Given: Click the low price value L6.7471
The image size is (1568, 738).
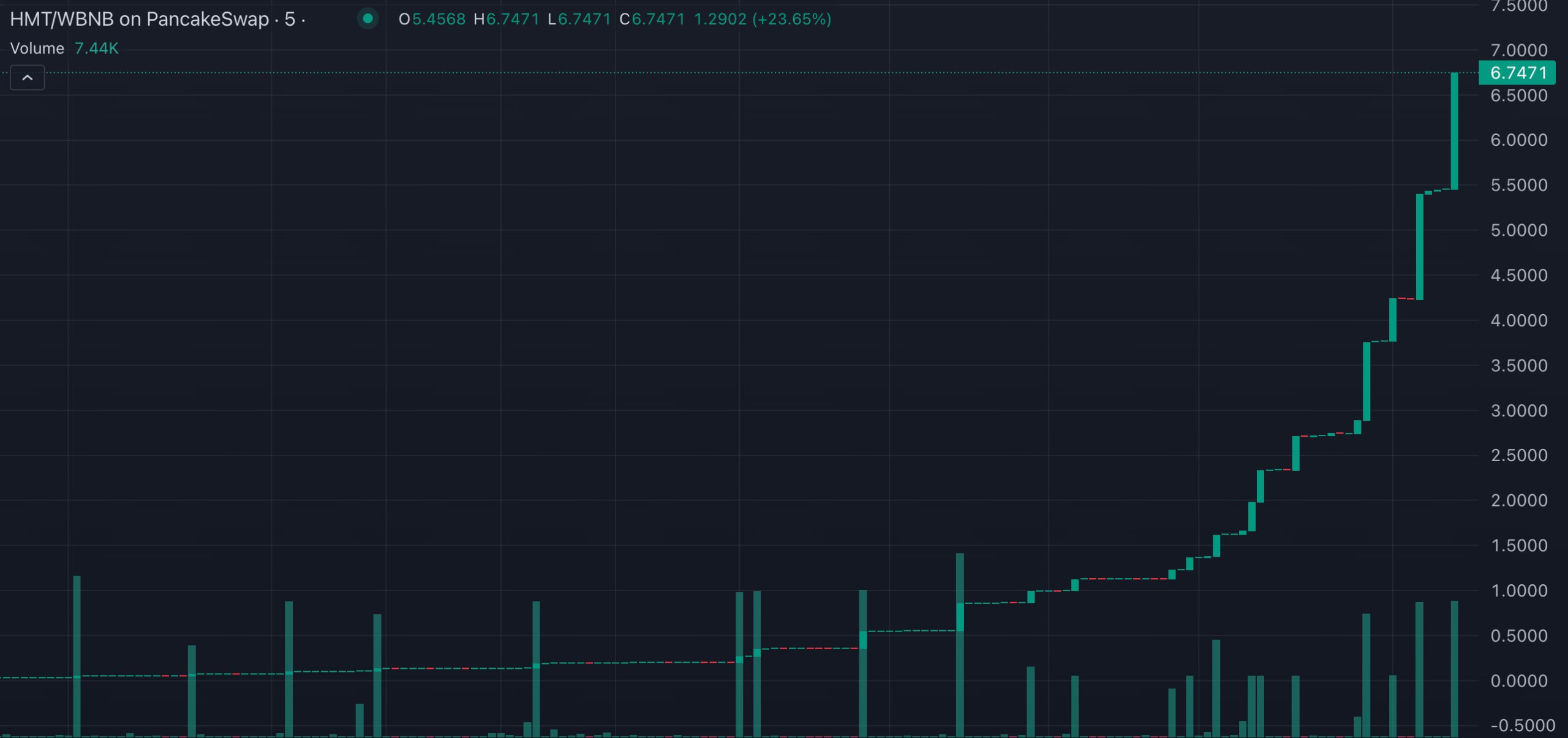Looking at the screenshot, I should coord(579,20).
